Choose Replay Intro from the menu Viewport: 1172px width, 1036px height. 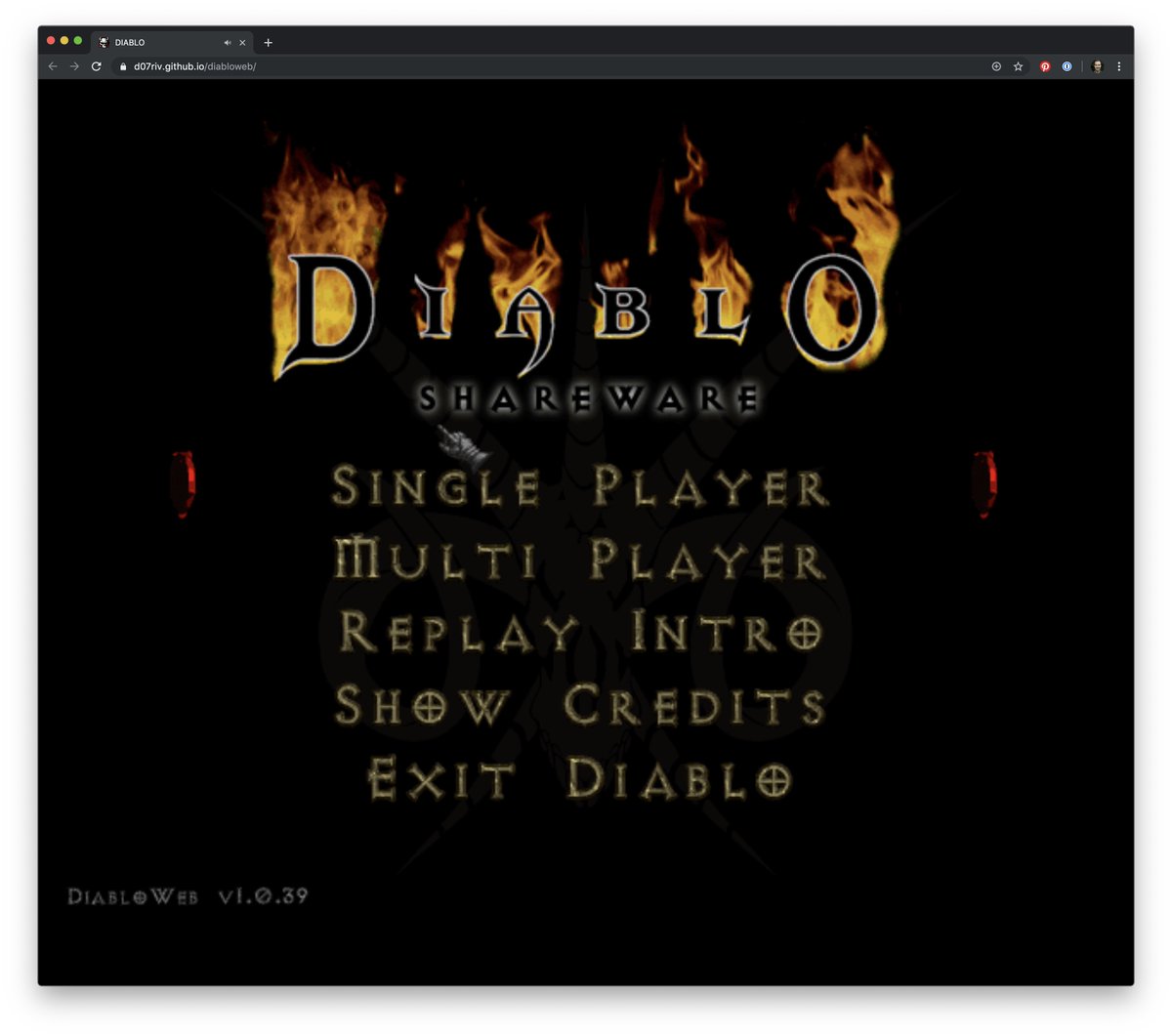[580, 632]
